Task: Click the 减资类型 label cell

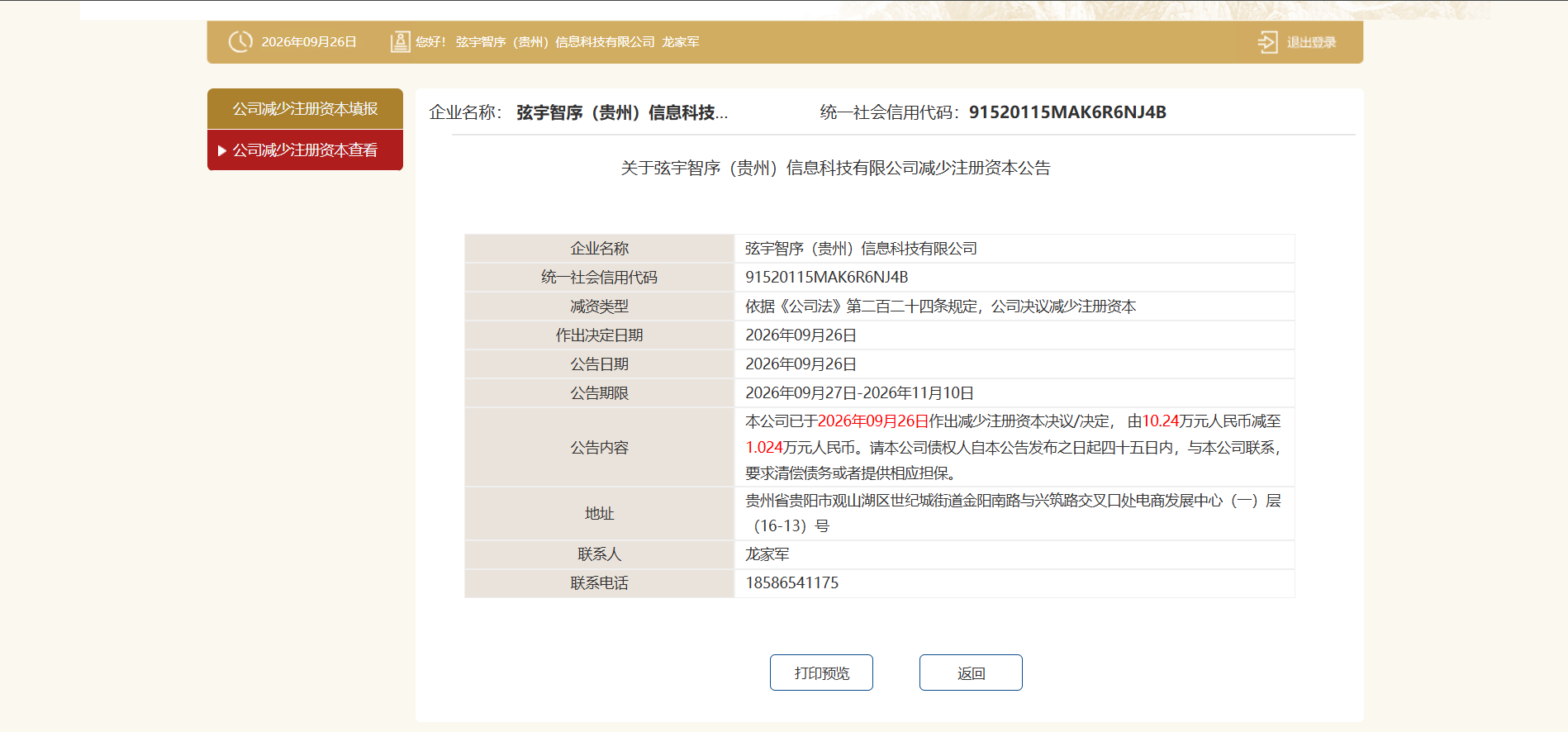Action: click(600, 307)
